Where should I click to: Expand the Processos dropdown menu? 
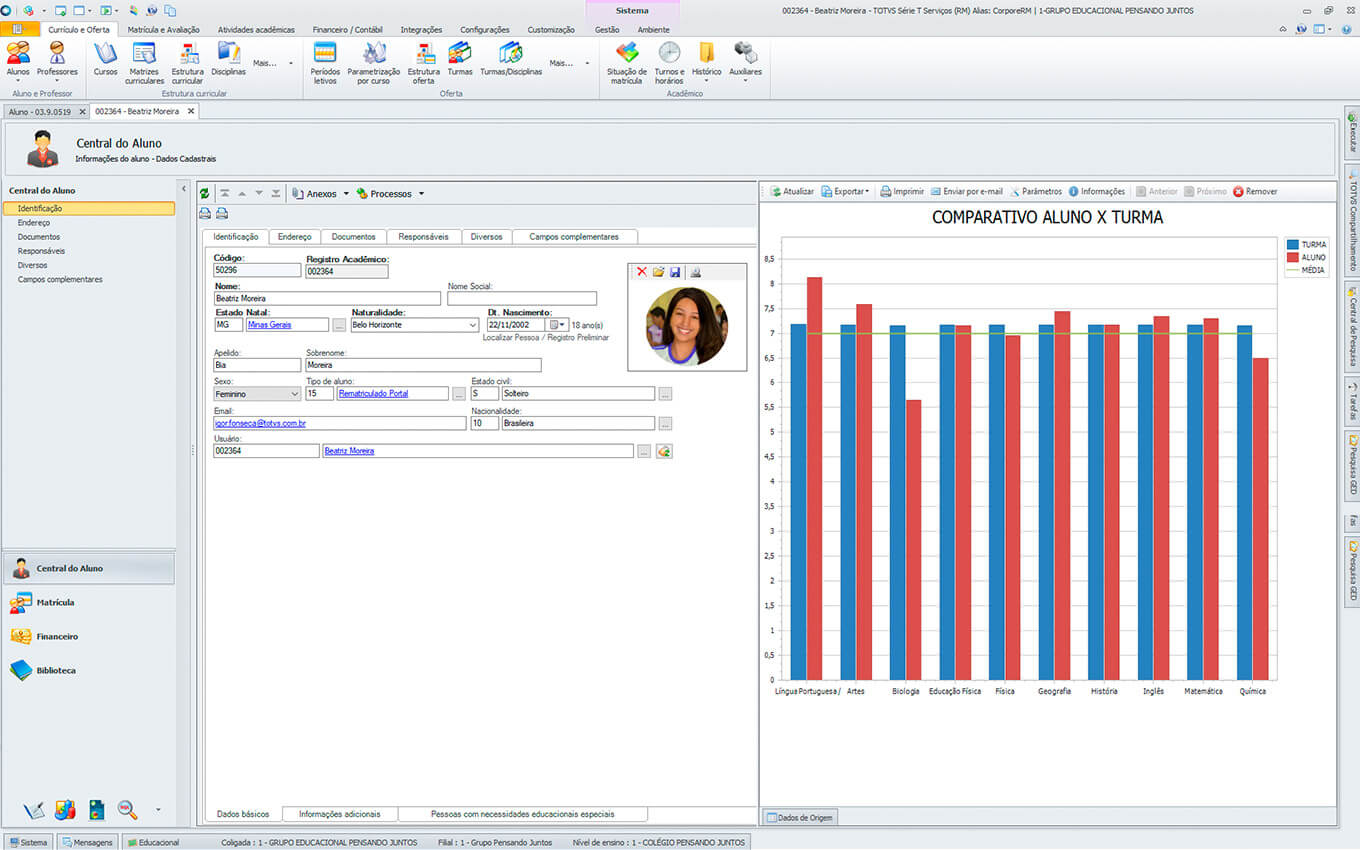tap(421, 194)
